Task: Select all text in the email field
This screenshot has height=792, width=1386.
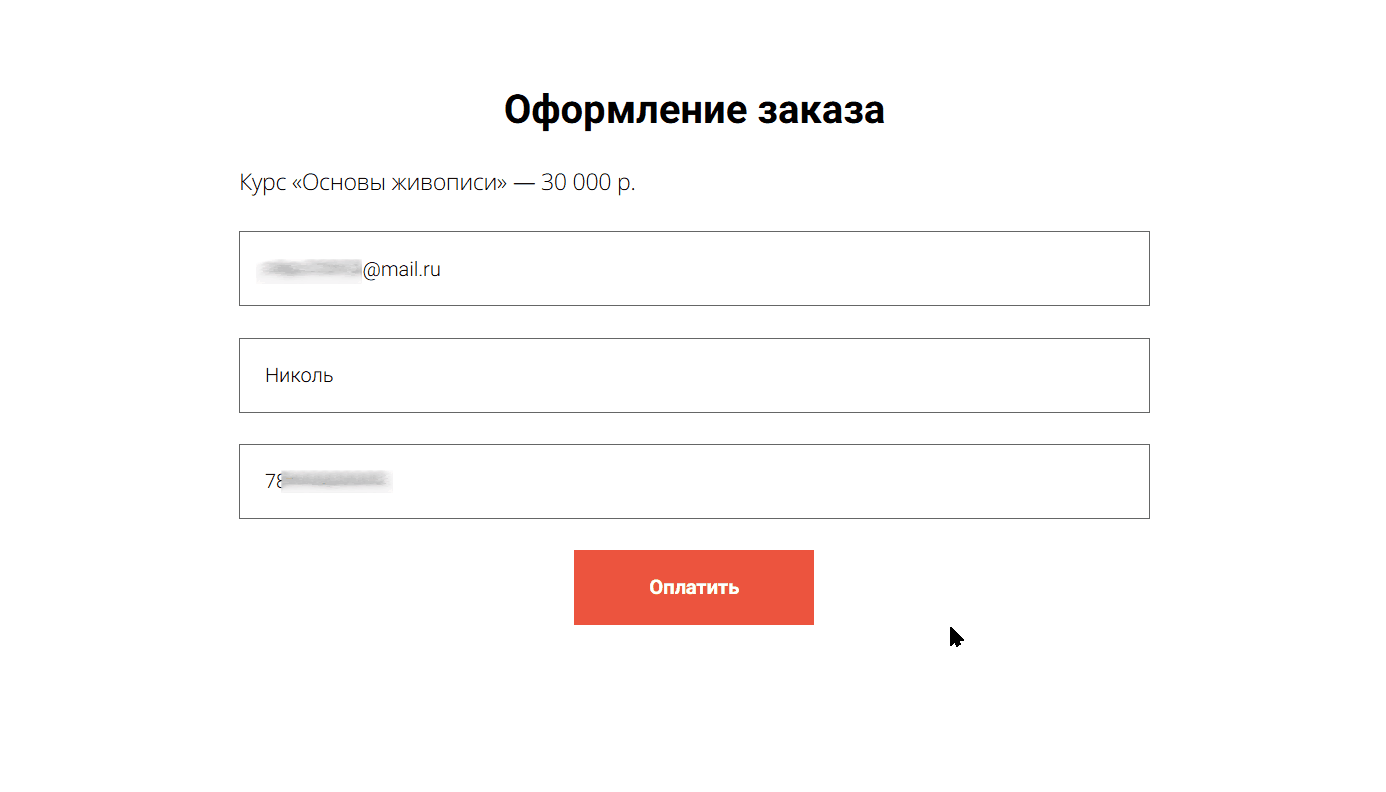Action: point(350,268)
